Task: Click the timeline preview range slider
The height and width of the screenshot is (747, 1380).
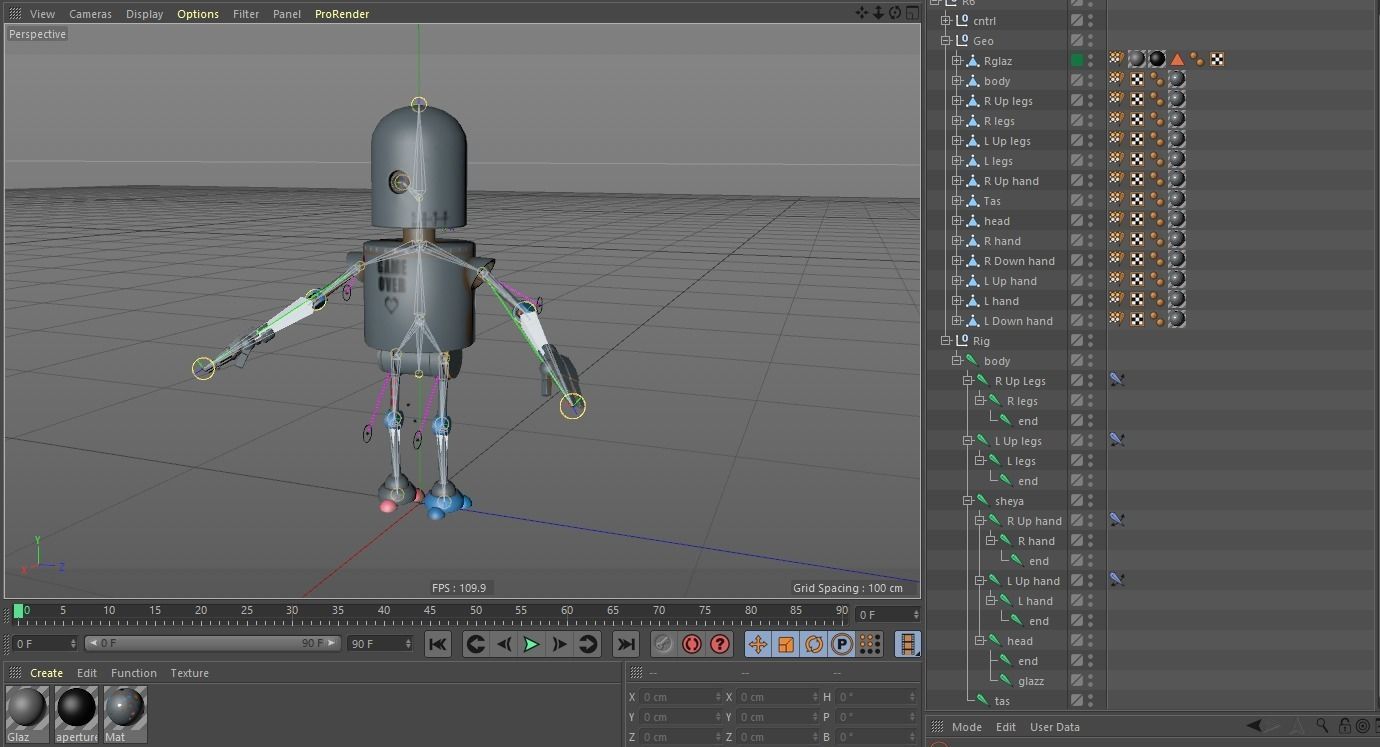Action: click(x=212, y=643)
